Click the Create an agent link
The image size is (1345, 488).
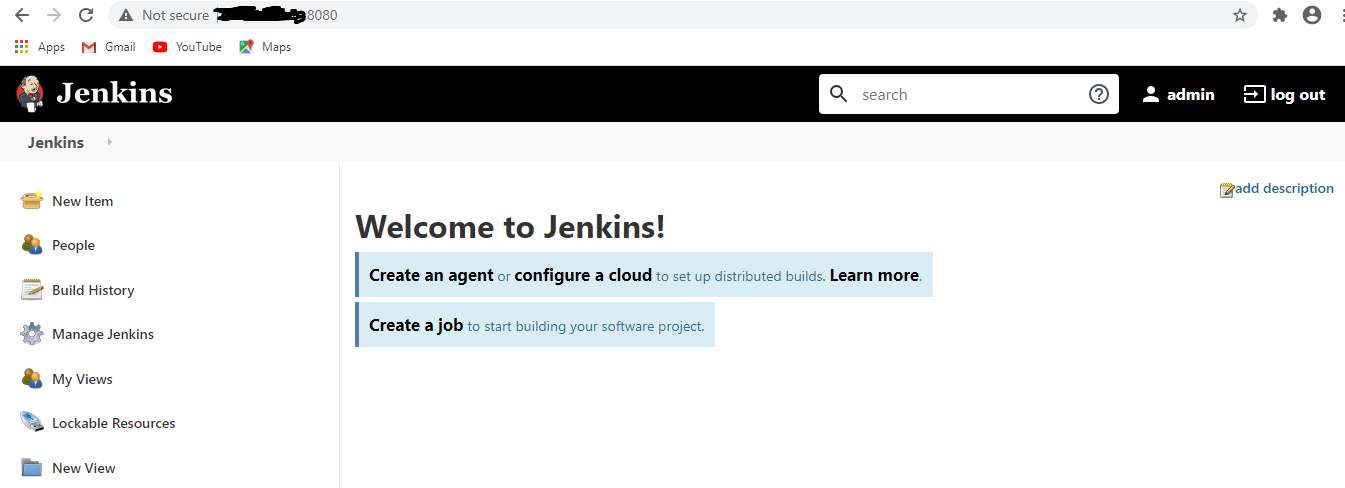431,275
